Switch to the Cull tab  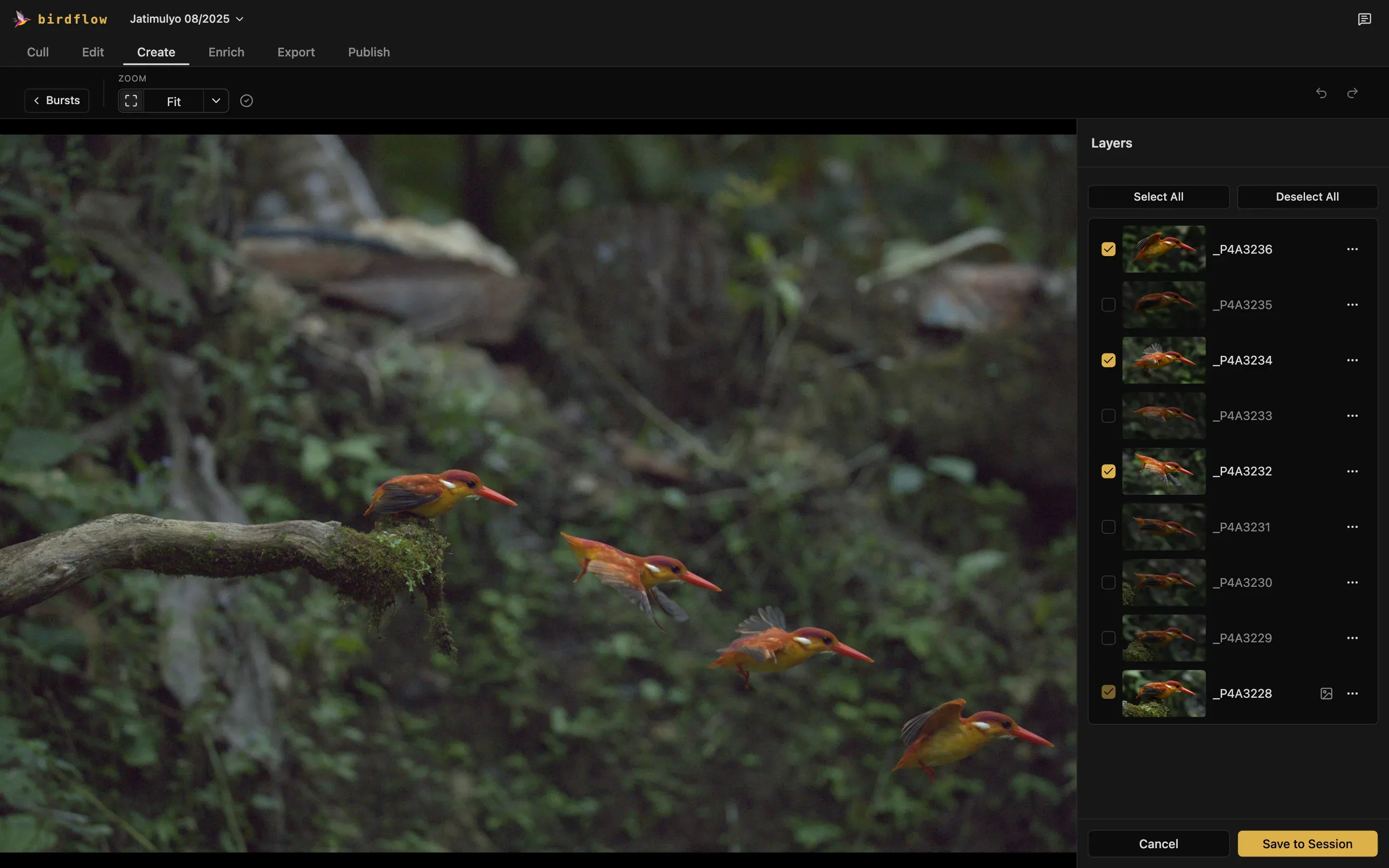coord(38,52)
